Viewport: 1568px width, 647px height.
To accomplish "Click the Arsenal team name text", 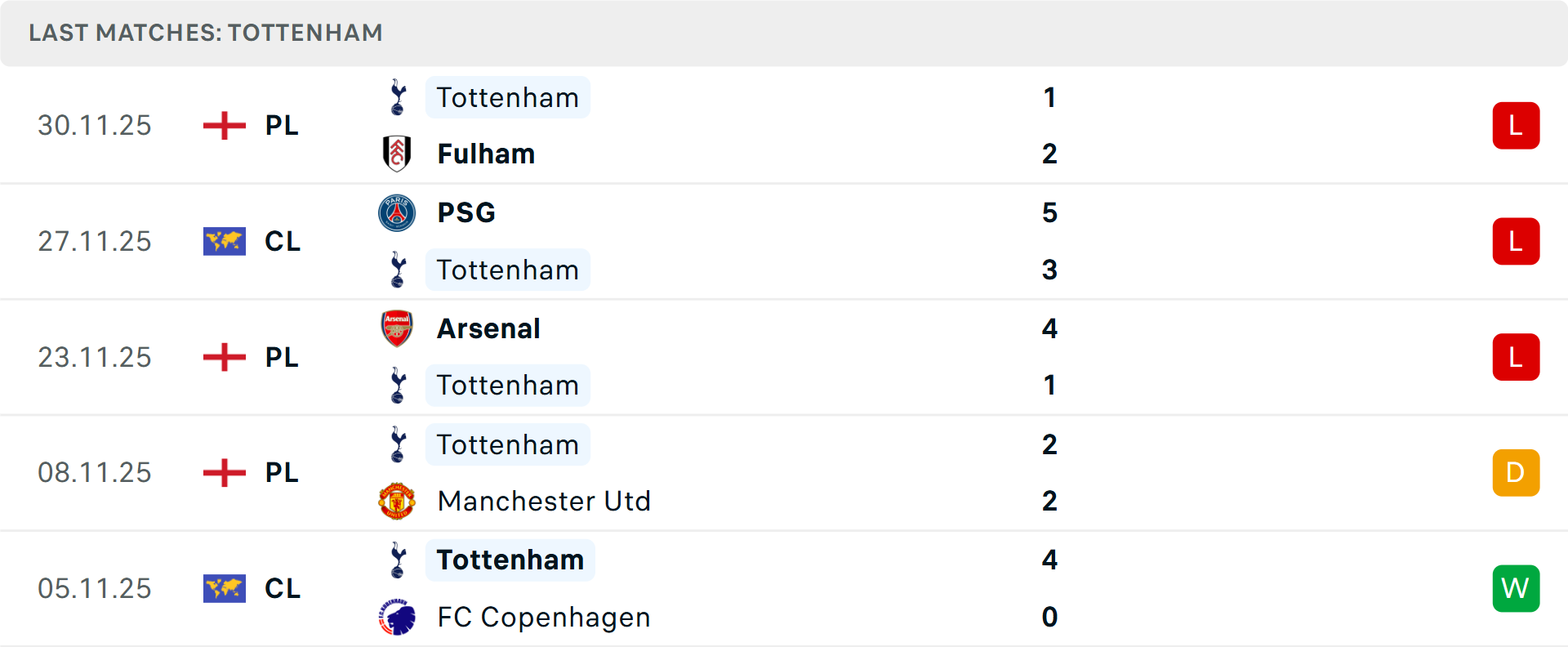I will pyautogui.click(x=488, y=328).
